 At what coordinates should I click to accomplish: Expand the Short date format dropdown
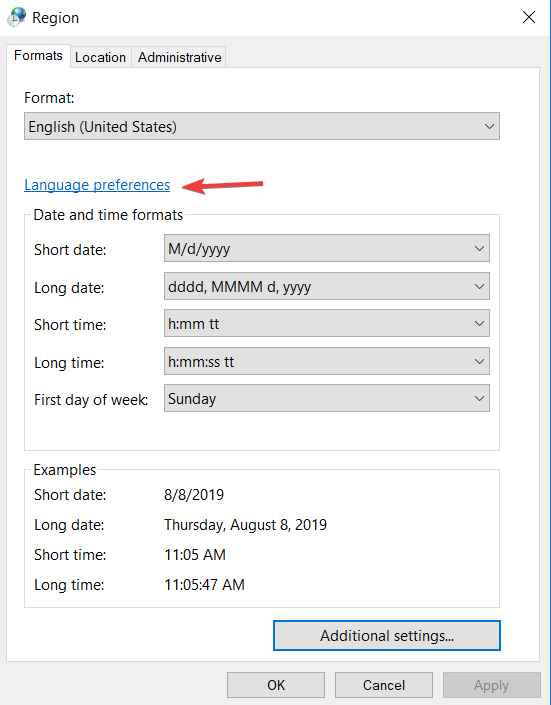(327, 248)
